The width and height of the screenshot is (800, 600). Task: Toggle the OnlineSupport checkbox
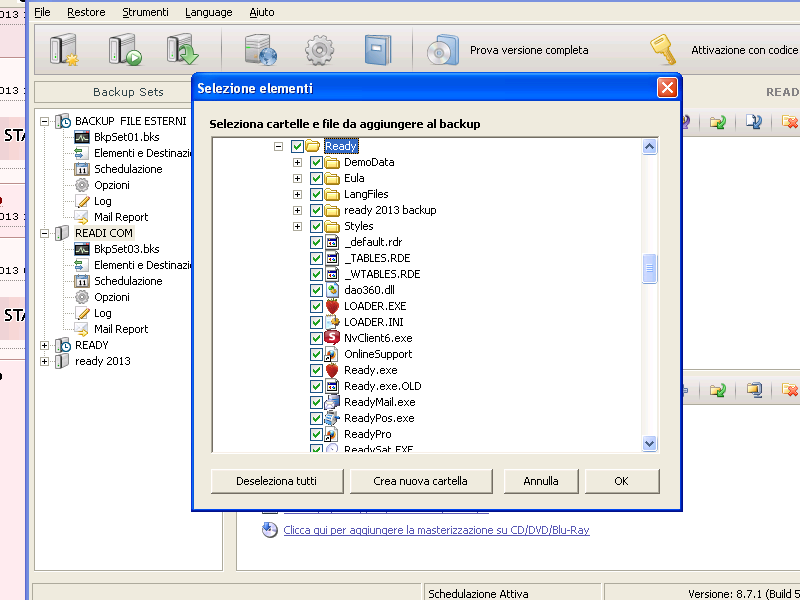[x=316, y=354]
